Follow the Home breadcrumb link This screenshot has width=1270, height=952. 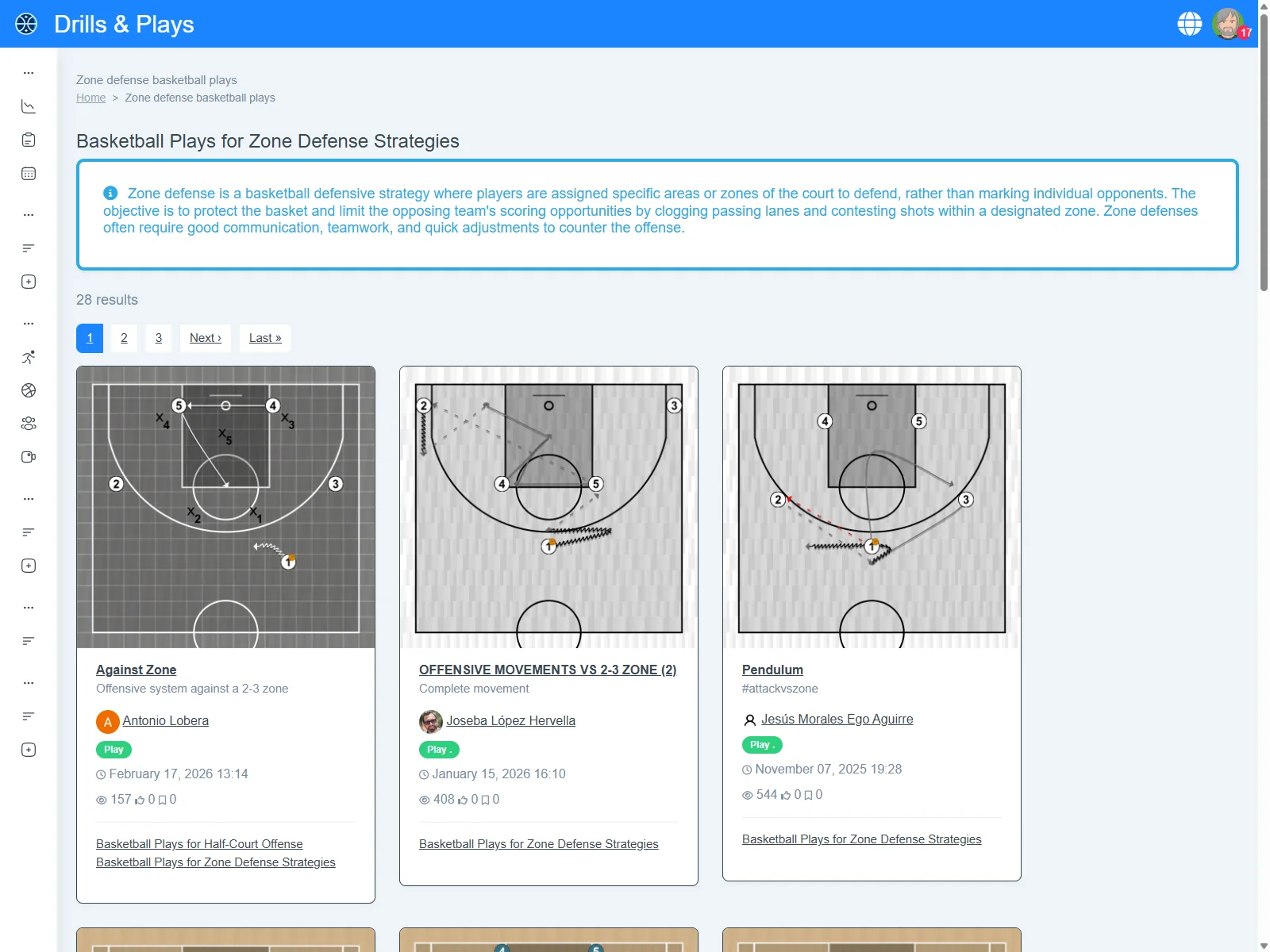(x=90, y=98)
